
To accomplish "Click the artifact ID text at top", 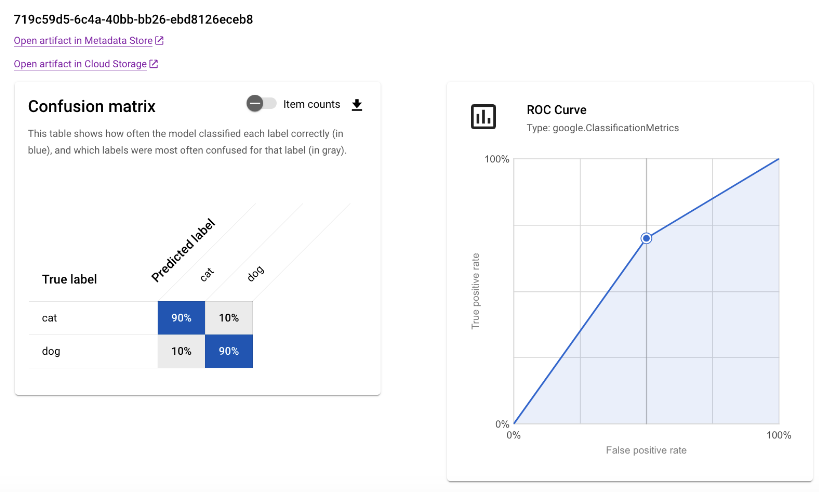I will click(133, 19).
